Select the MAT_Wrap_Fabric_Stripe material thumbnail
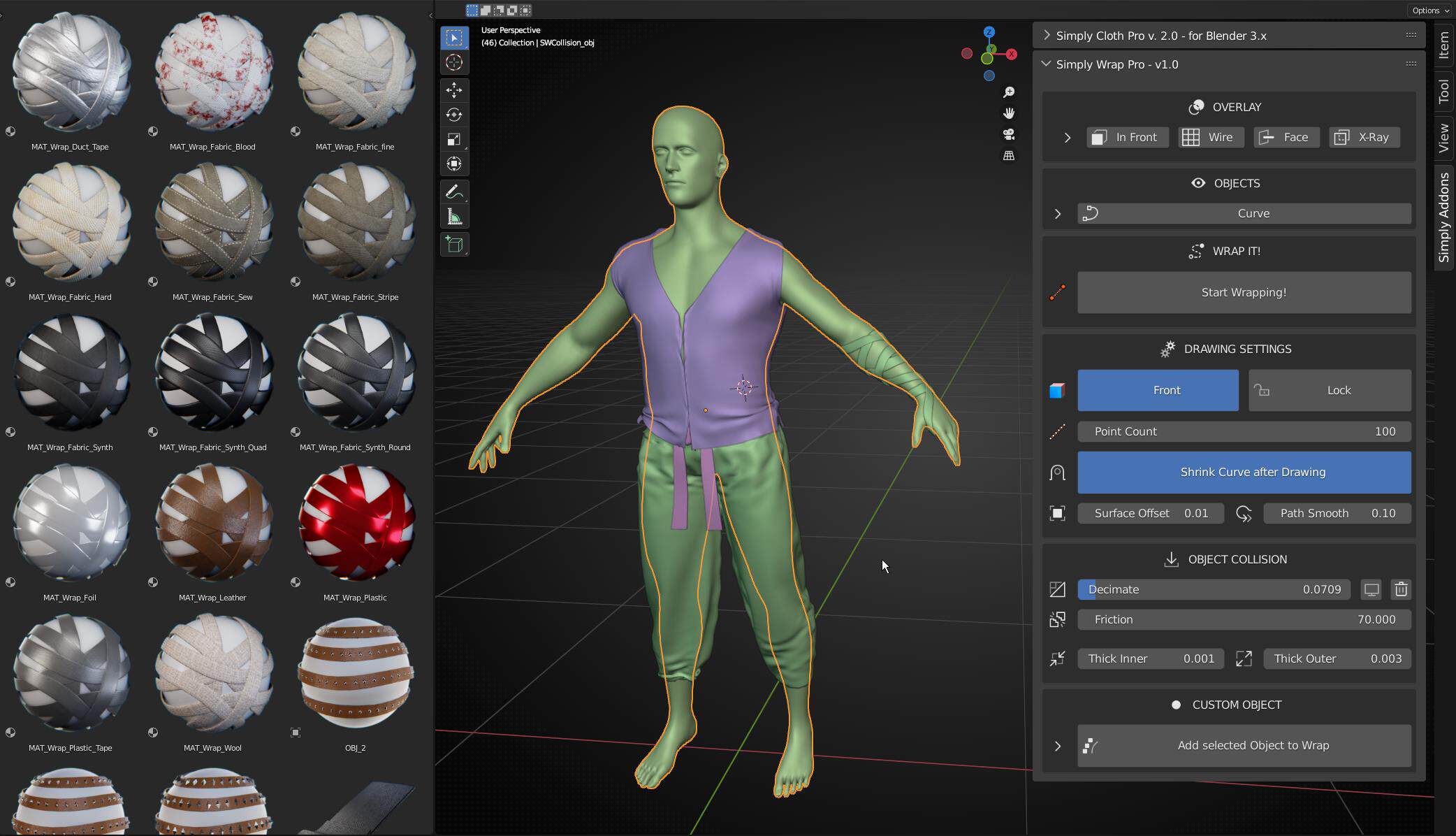 point(356,222)
